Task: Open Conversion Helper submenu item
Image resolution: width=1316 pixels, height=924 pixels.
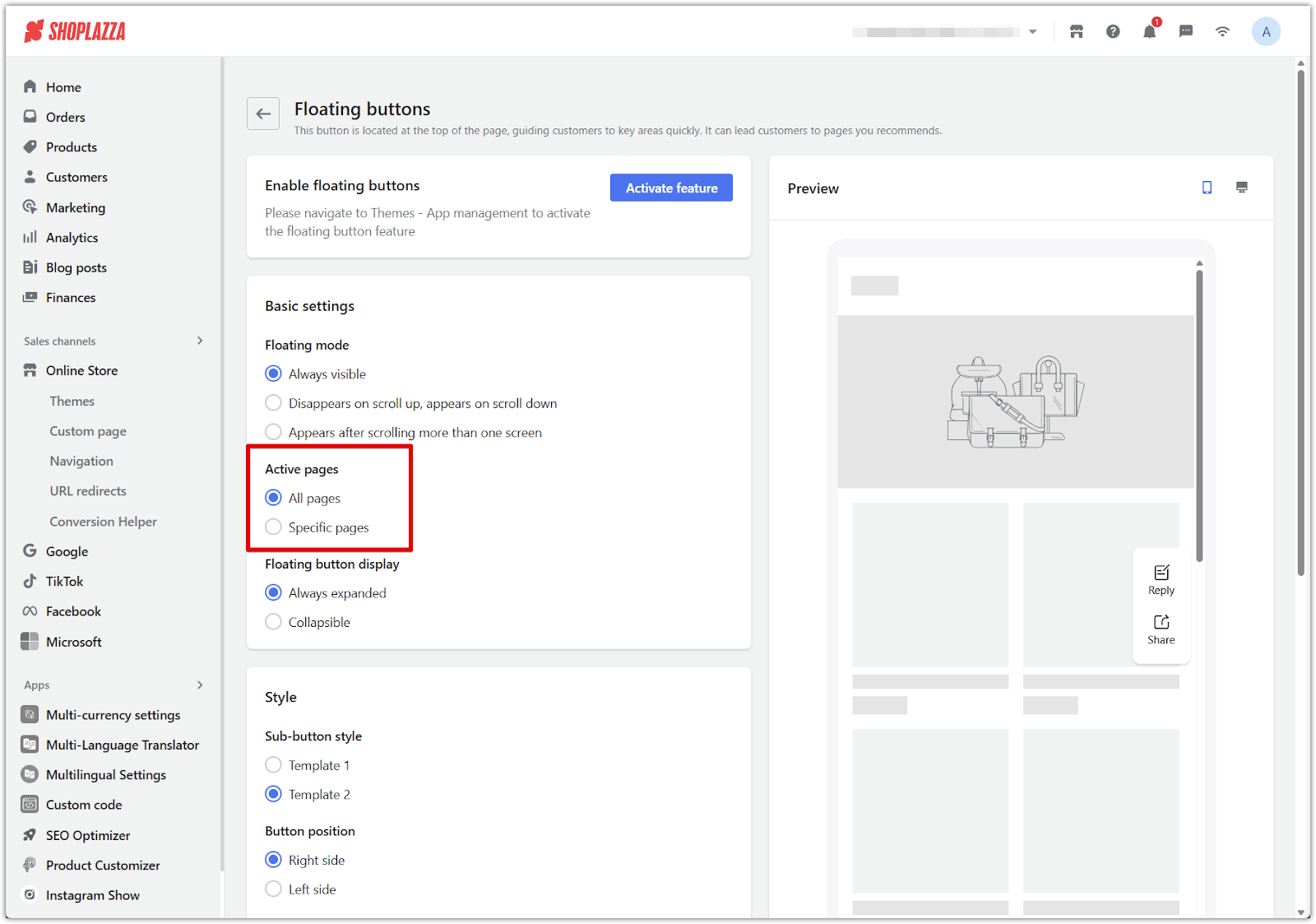Action: [x=103, y=521]
